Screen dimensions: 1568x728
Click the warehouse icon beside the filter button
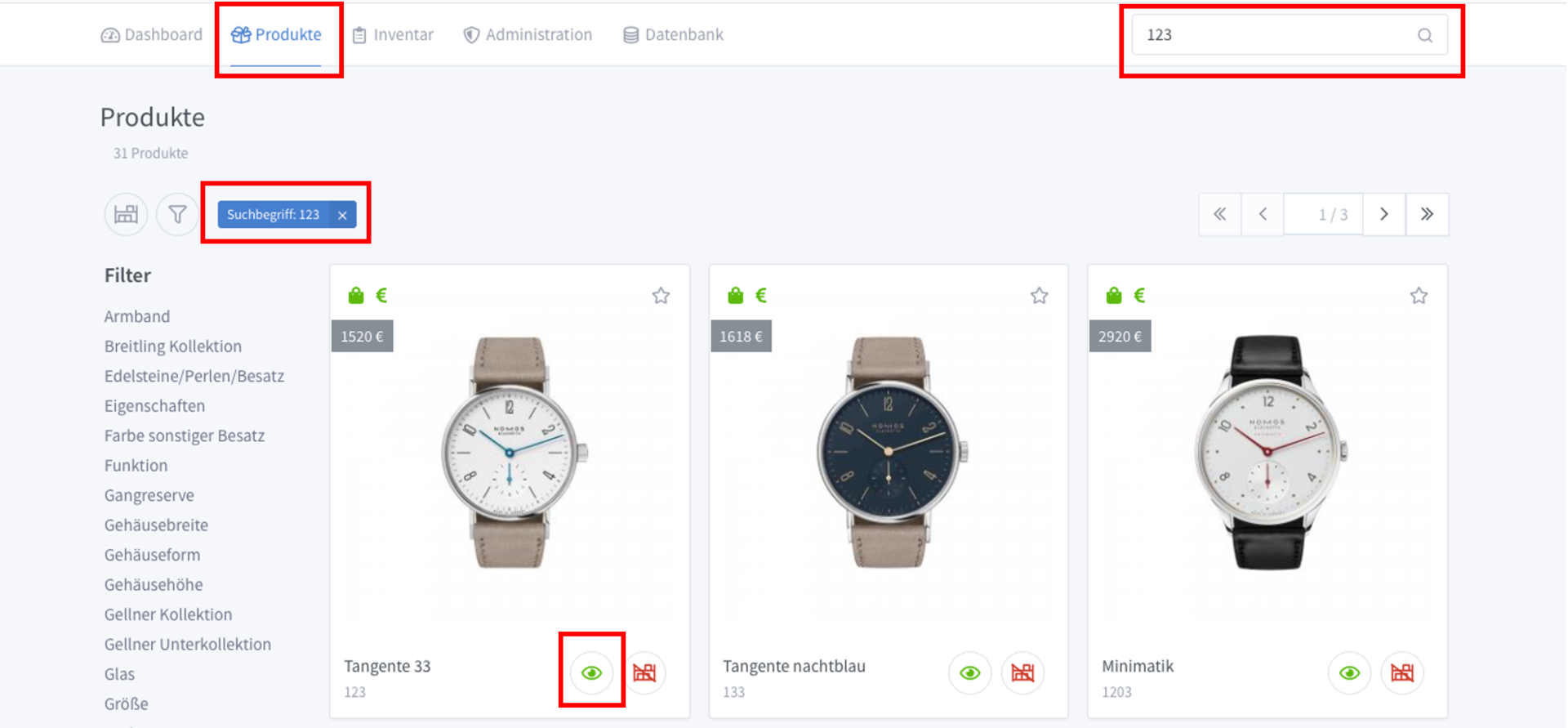pyautogui.click(x=126, y=215)
